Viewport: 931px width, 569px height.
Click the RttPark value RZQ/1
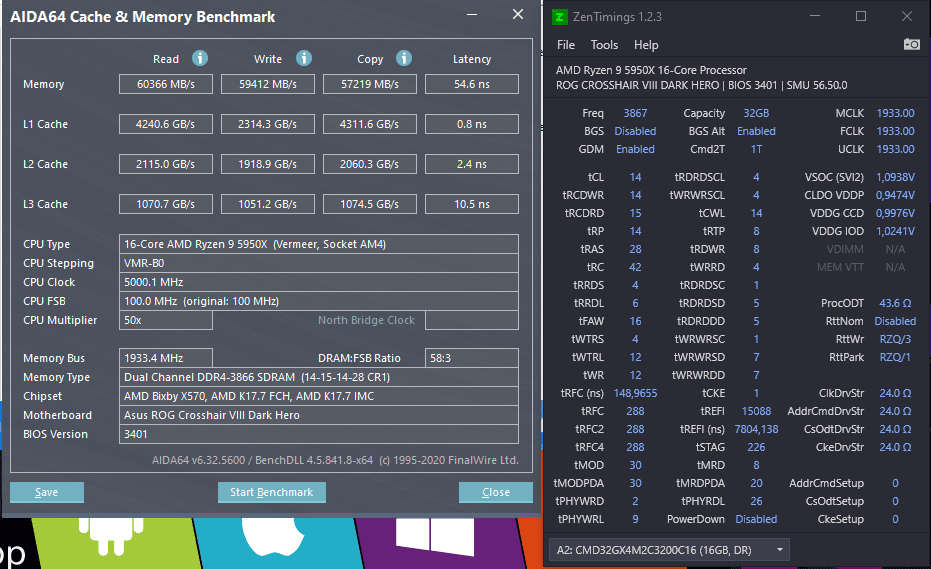click(x=895, y=357)
